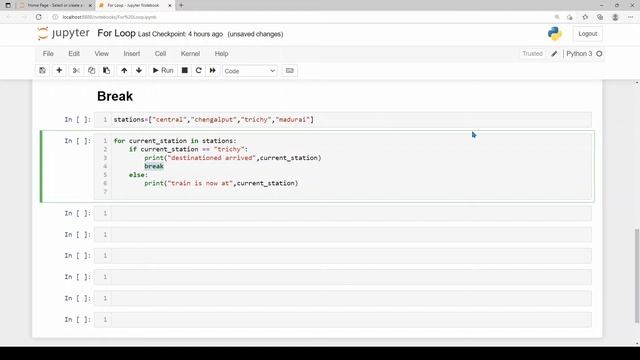
Task: Copy selected cells icon
Action: [91, 71]
